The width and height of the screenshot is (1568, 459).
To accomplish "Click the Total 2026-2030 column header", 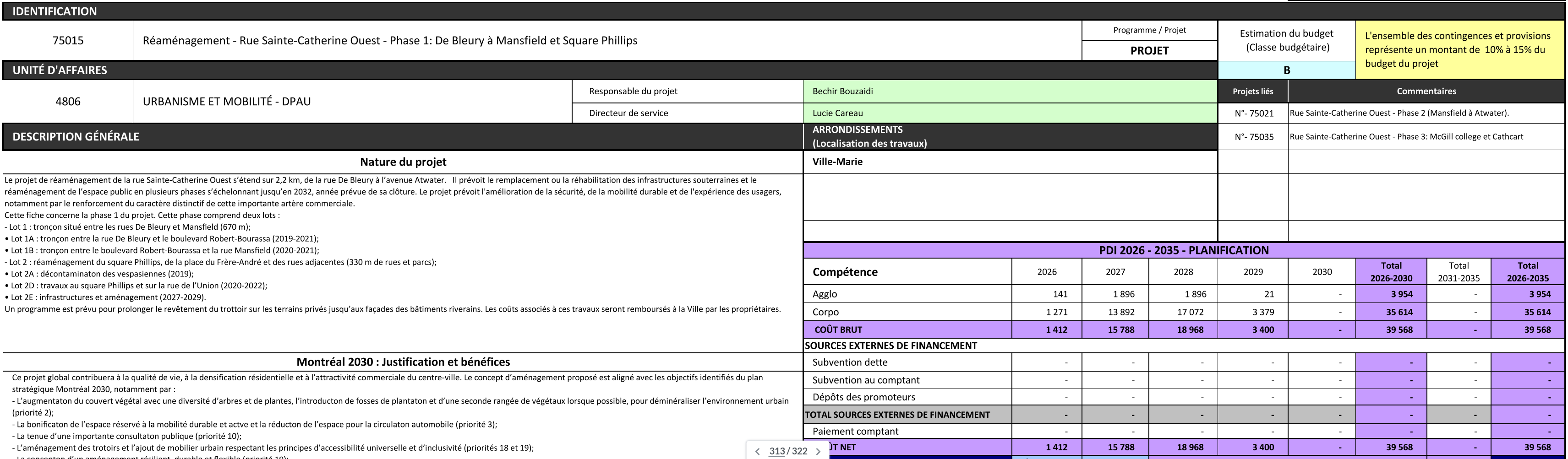I will (1391, 272).
